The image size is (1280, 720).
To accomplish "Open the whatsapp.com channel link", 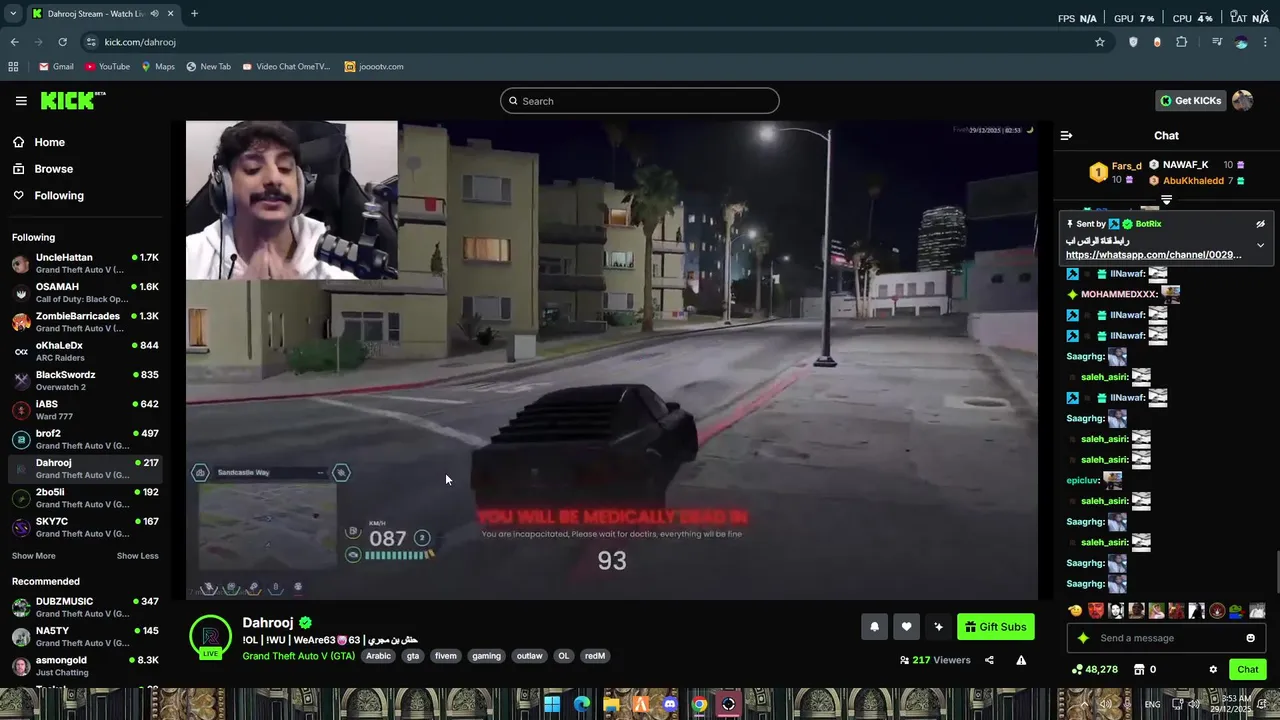I will (x=1153, y=255).
